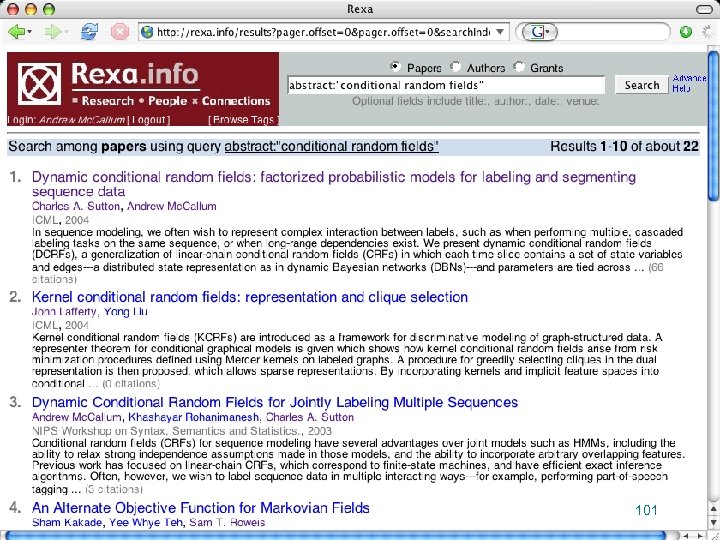The width and height of the screenshot is (720, 540).
Task: Expand the address bar URL history dropdown
Action: point(501,32)
